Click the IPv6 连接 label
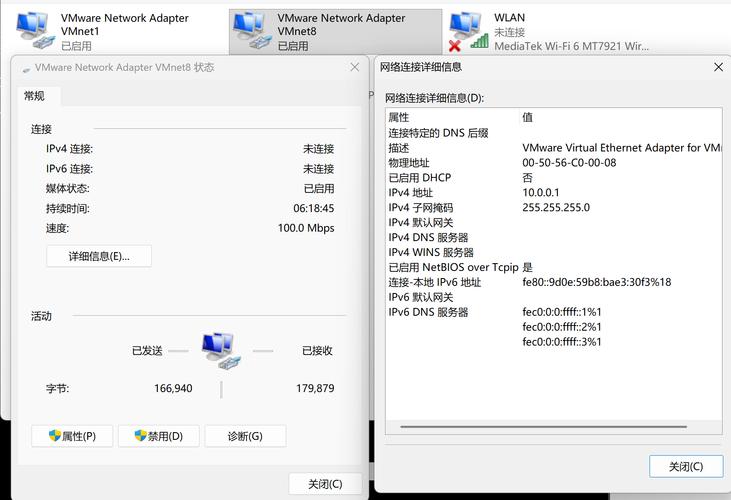The image size is (731, 500). pyautogui.click(x=69, y=169)
